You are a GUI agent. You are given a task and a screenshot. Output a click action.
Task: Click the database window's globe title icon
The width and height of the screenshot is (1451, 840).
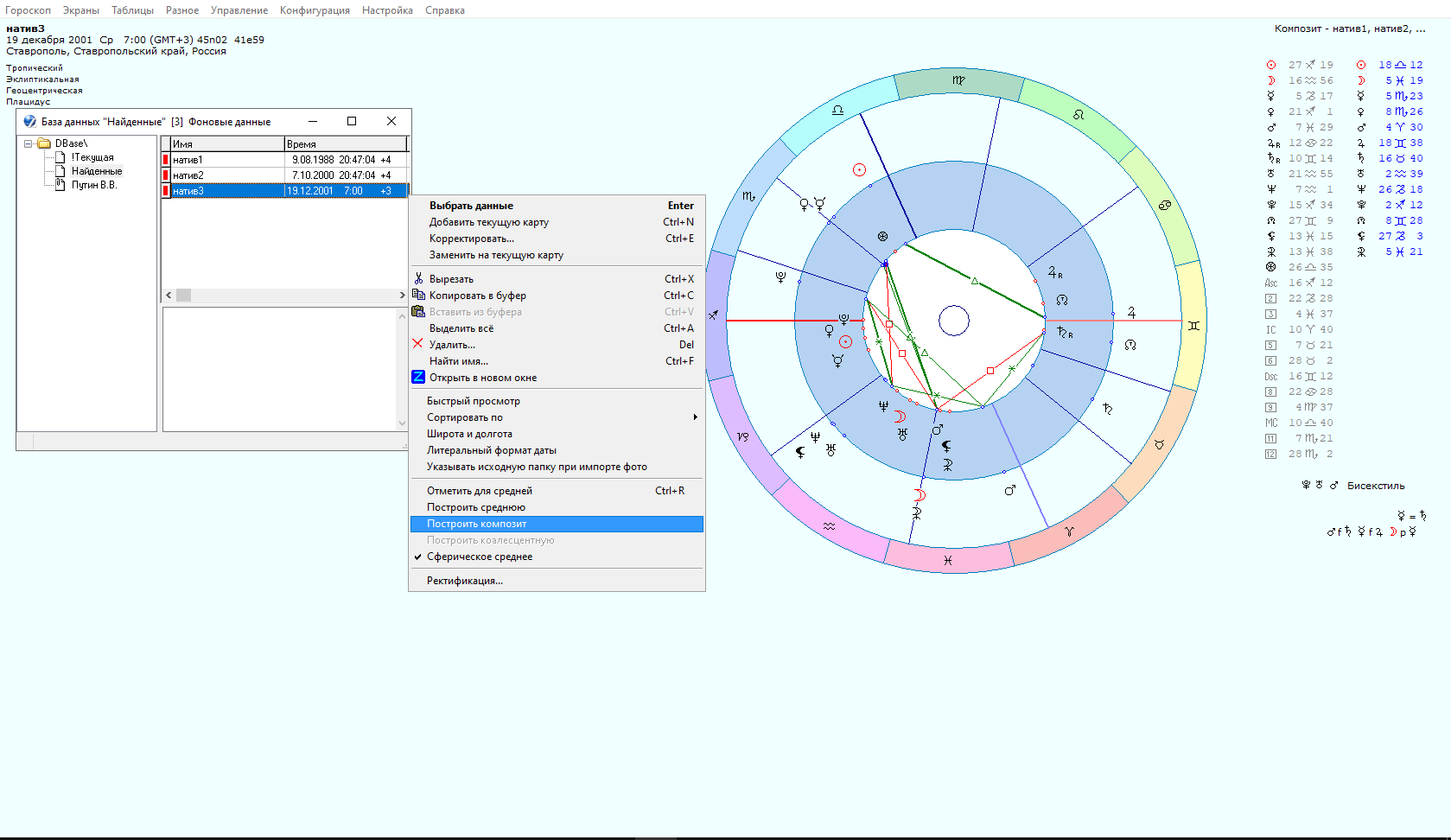[x=29, y=122]
